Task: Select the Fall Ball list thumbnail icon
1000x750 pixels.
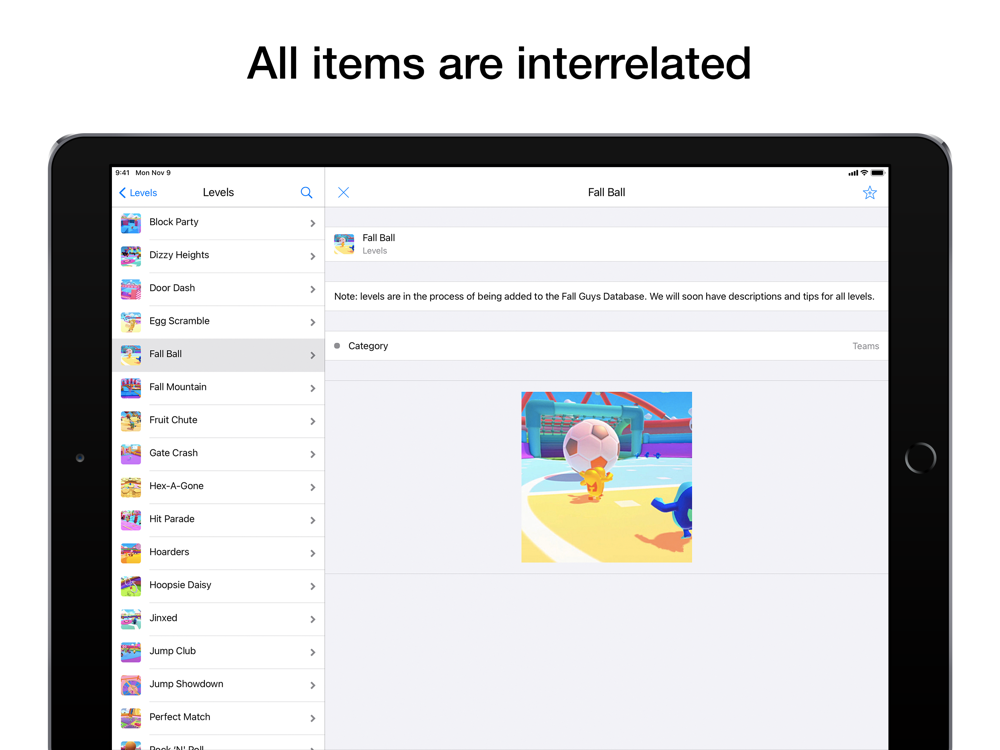Action: pos(131,355)
